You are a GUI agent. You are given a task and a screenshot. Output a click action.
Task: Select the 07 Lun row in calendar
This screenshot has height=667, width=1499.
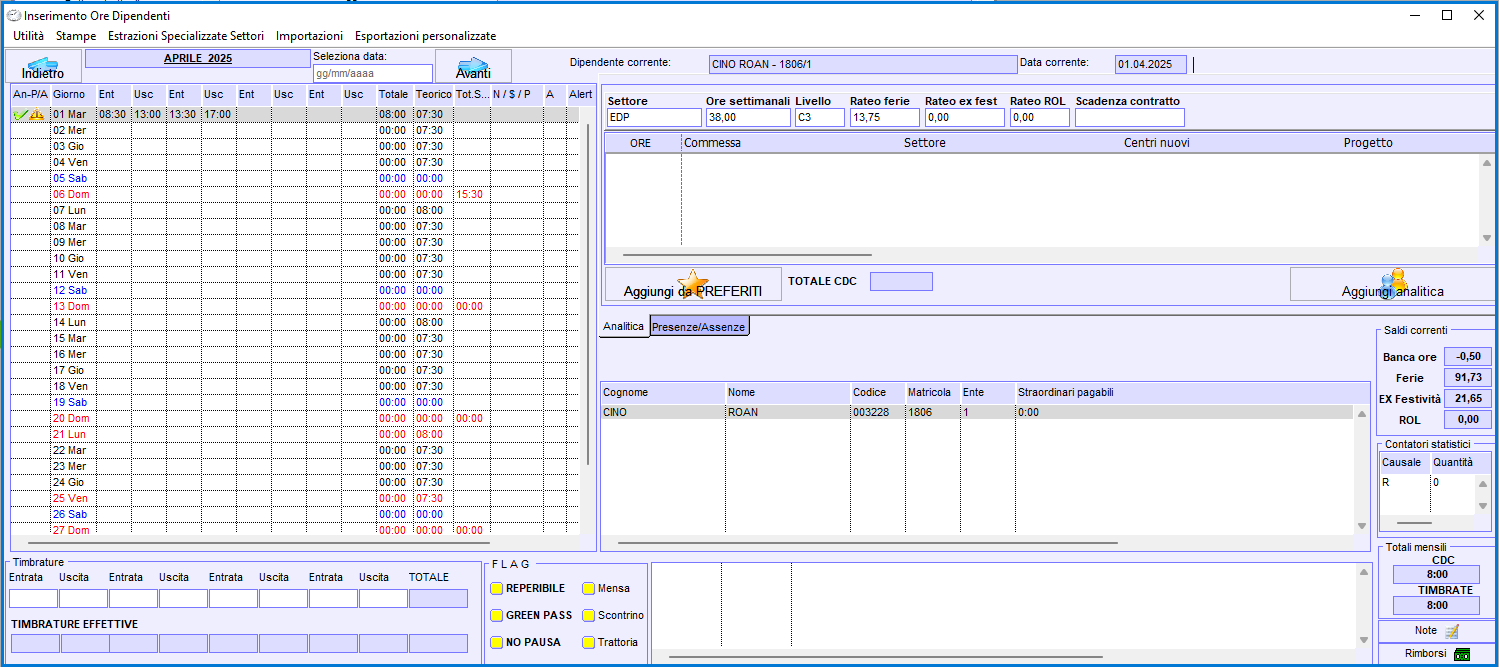point(70,211)
